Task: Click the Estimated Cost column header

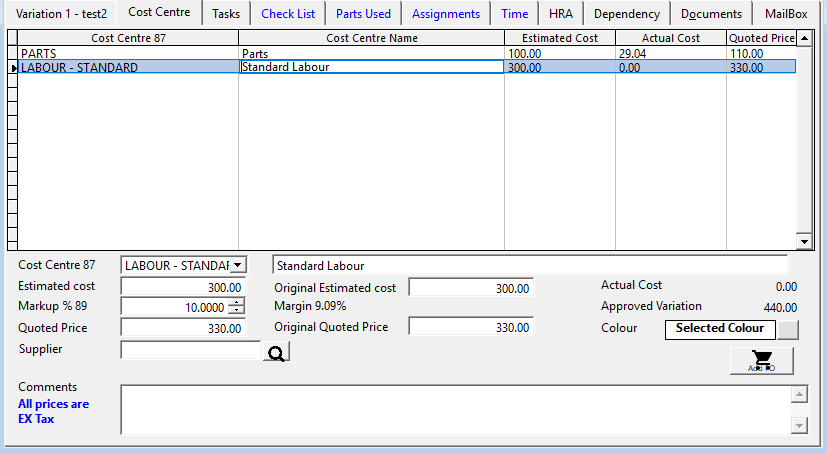Action: (559, 38)
